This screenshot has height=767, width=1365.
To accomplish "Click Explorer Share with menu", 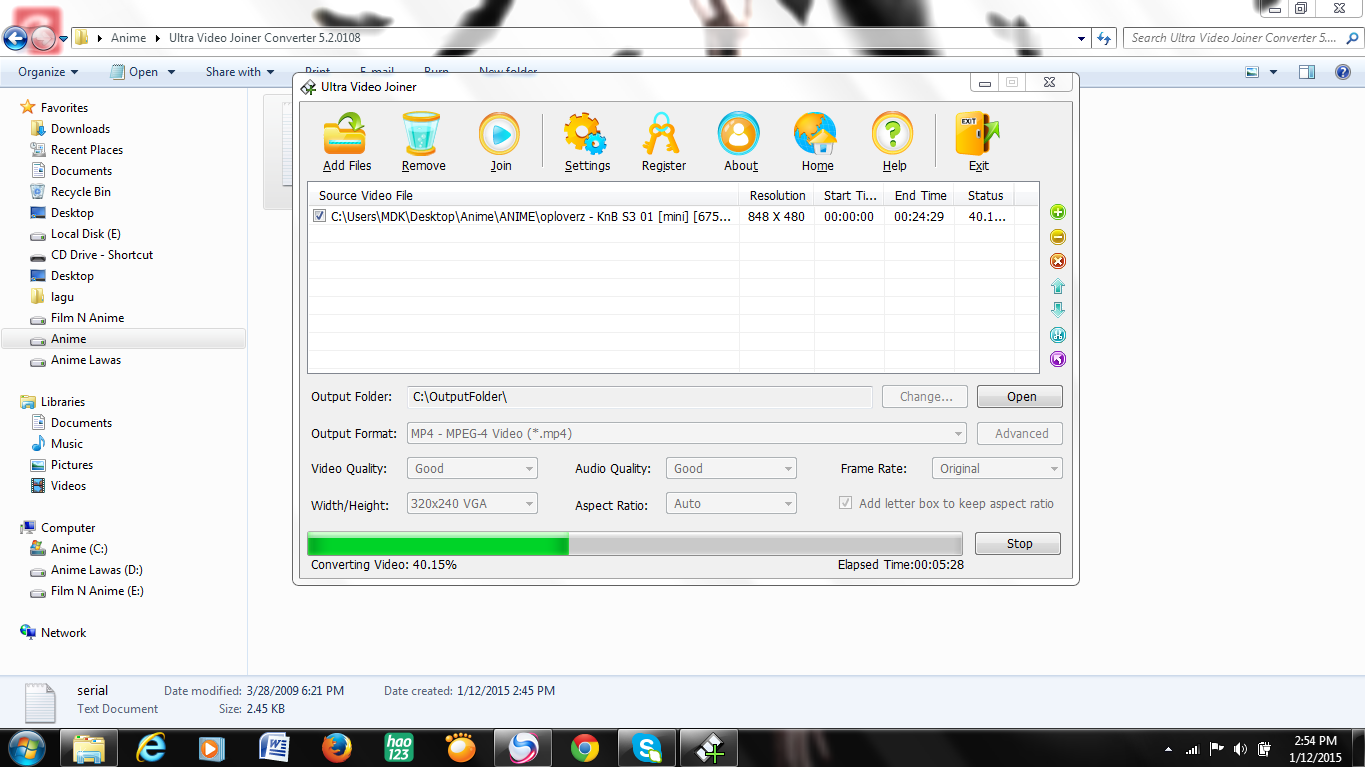I will tap(240, 72).
